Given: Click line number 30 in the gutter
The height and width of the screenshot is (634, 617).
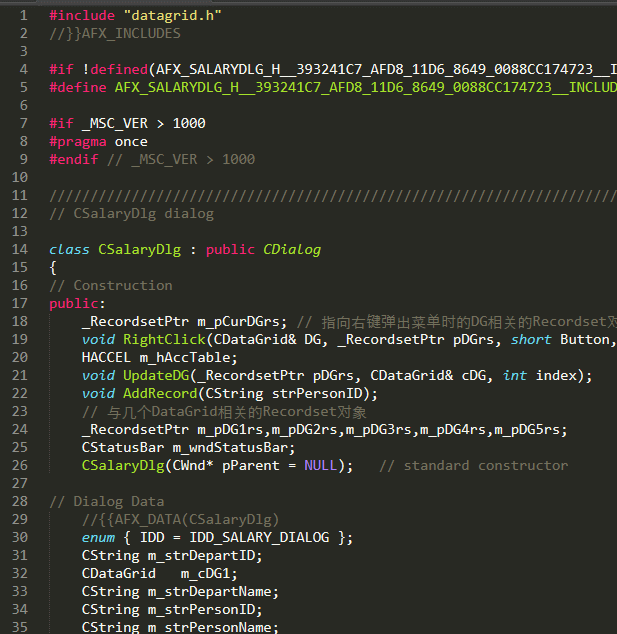Looking at the screenshot, I should coord(20,537).
